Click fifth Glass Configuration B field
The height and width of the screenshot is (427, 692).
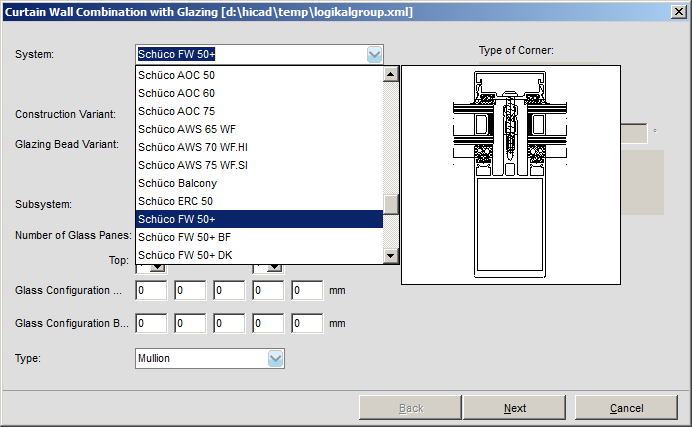(307, 324)
